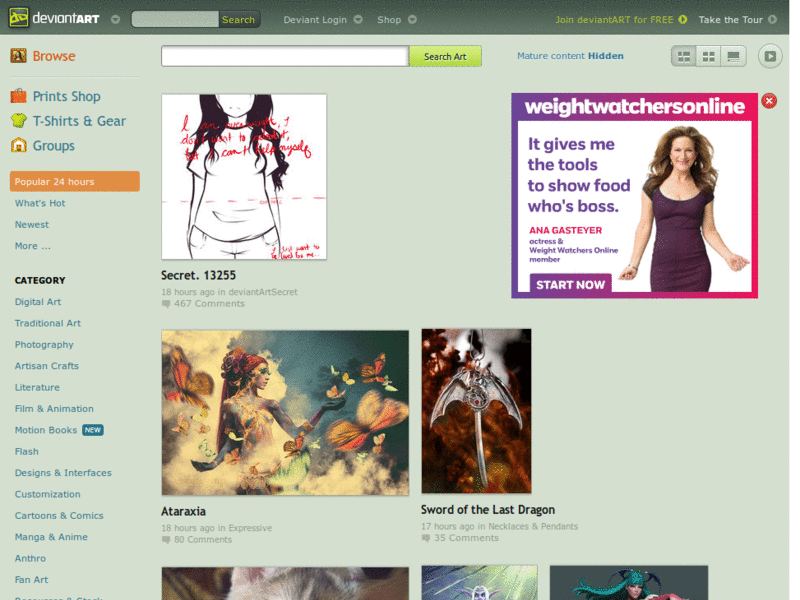Click the Prints Shop bag icon

click(18, 96)
